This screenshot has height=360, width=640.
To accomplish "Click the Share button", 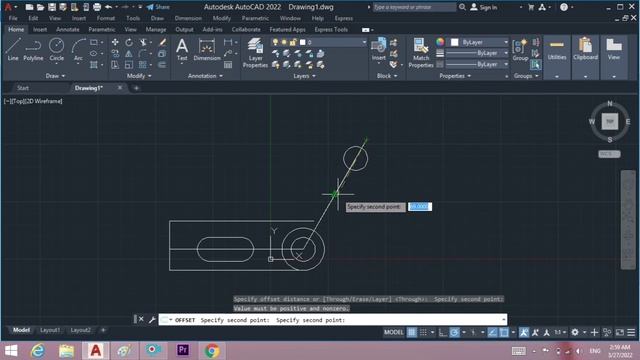I will 158,7.
